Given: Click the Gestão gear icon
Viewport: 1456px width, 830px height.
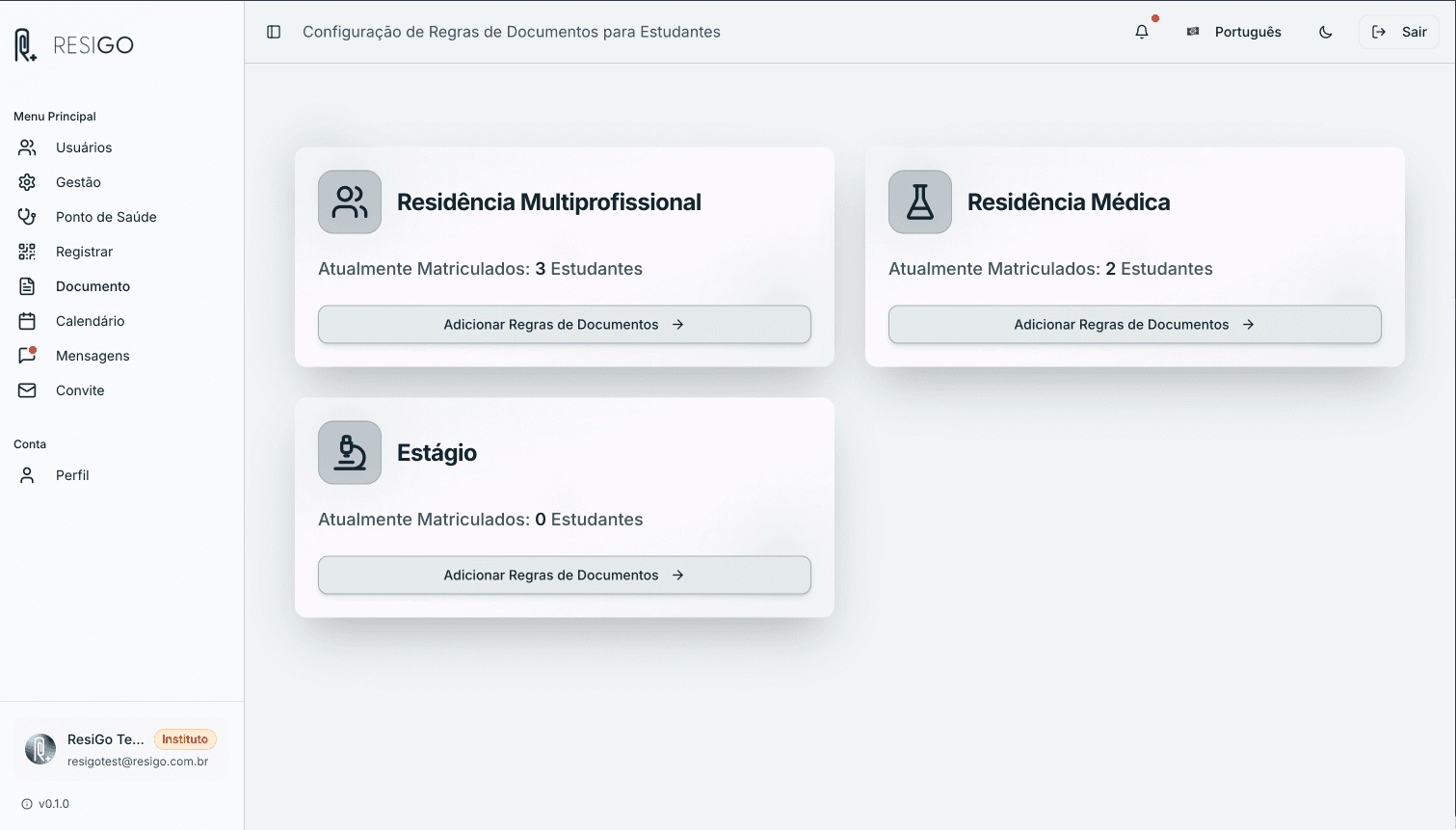Looking at the screenshot, I should [x=27, y=182].
